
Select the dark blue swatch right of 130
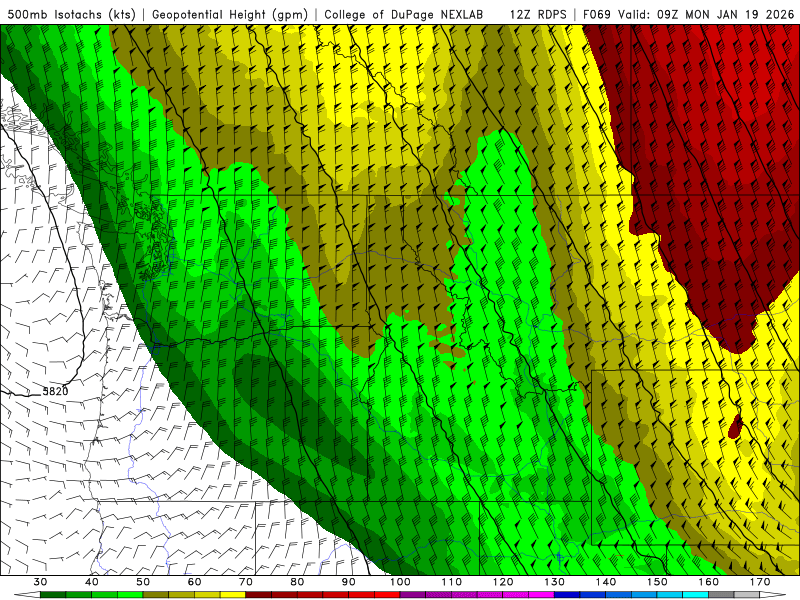pyautogui.click(x=567, y=595)
